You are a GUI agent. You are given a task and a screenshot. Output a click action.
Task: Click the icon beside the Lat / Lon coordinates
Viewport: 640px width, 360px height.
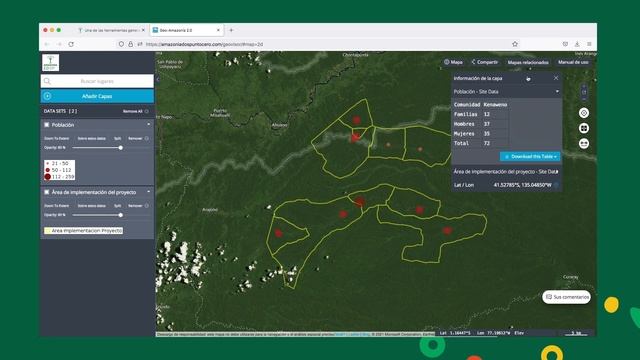click(556, 185)
